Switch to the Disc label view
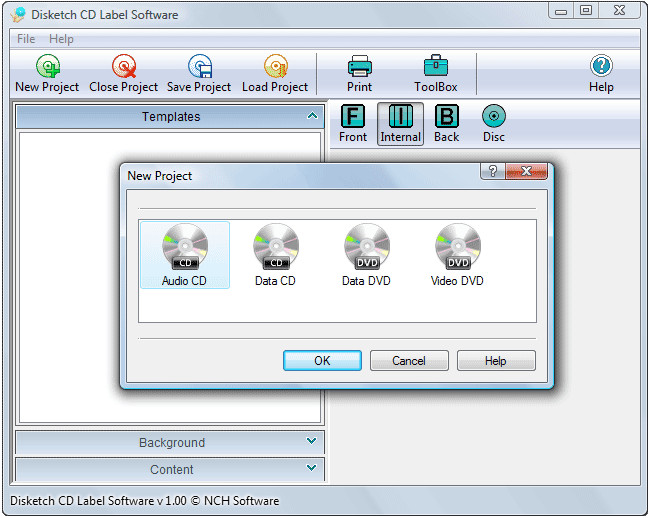Screen dimensions: 649x518 point(493,124)
